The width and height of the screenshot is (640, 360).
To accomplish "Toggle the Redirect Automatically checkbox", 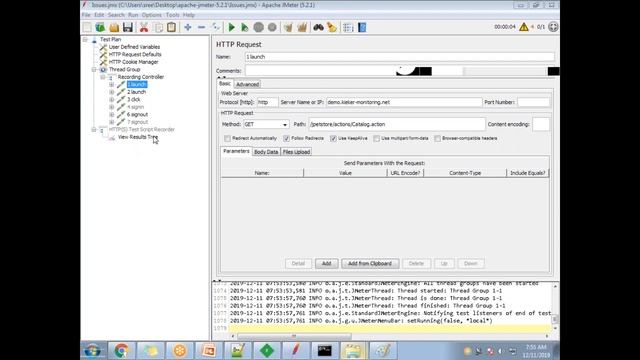I will pyautogui.click(x=228, y=138).
